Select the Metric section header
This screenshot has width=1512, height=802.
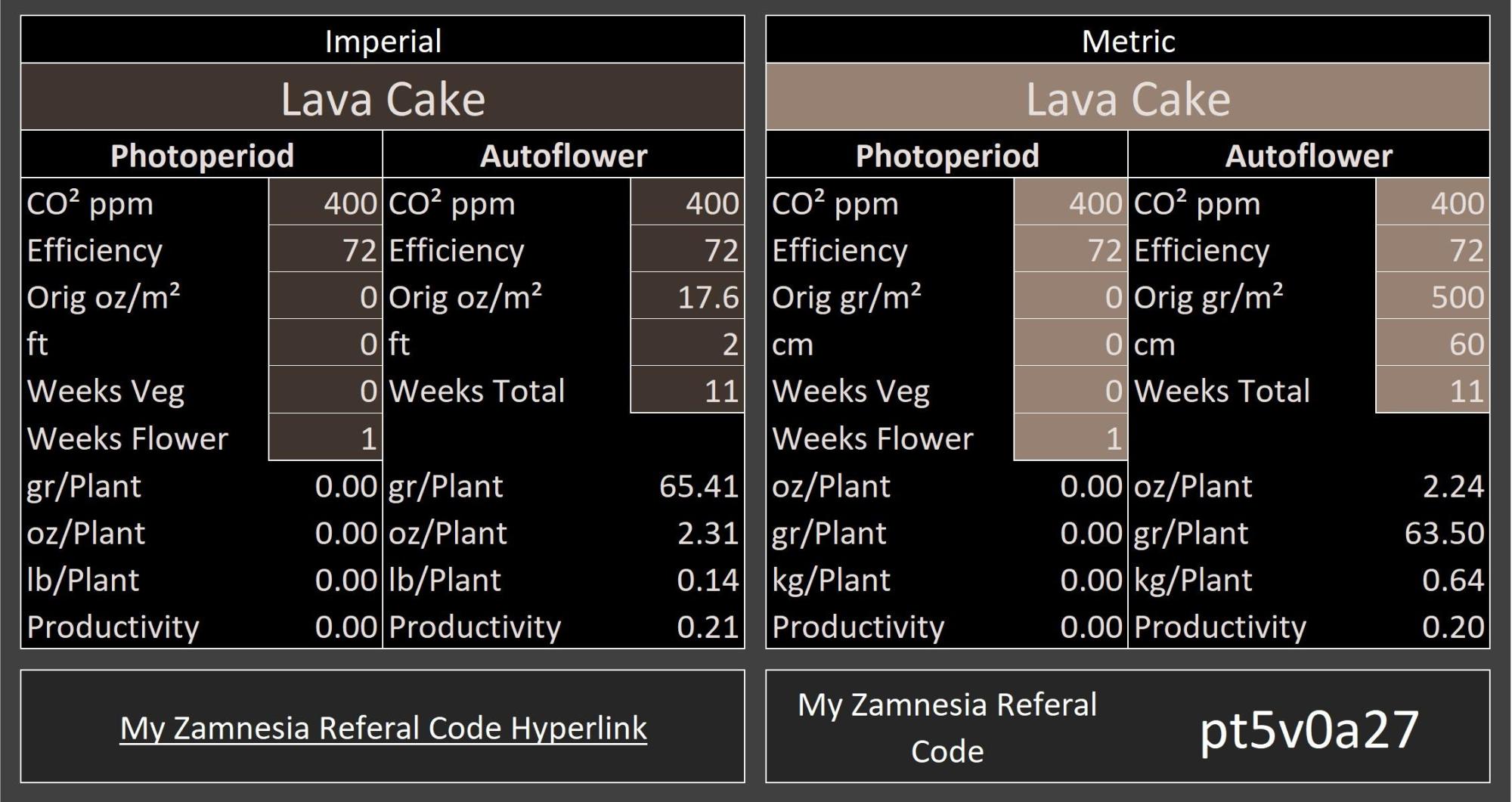pyautogui.click(x=1128, y=41)
